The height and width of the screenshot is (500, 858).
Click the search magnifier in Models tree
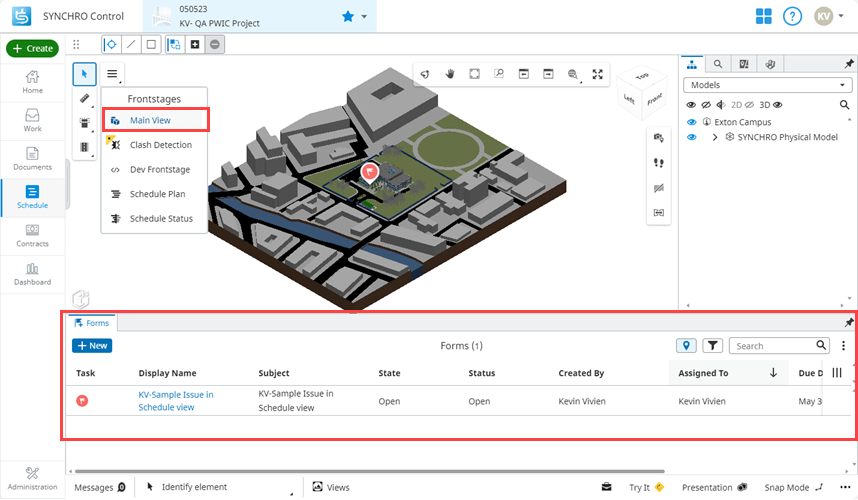(844, 104)
